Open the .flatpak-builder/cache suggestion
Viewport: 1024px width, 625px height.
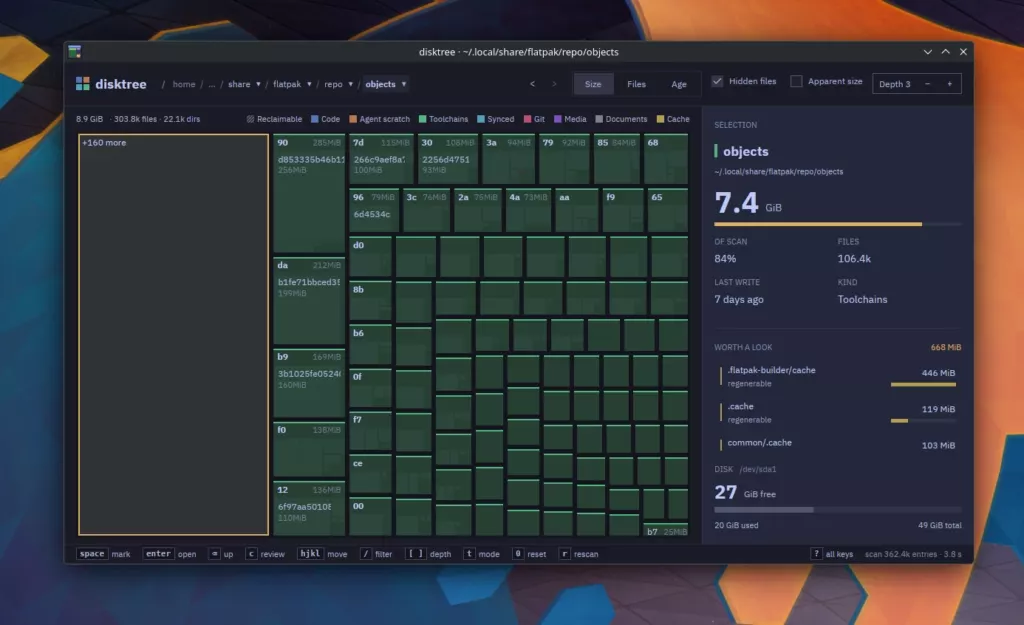click(x=838, y=376)
